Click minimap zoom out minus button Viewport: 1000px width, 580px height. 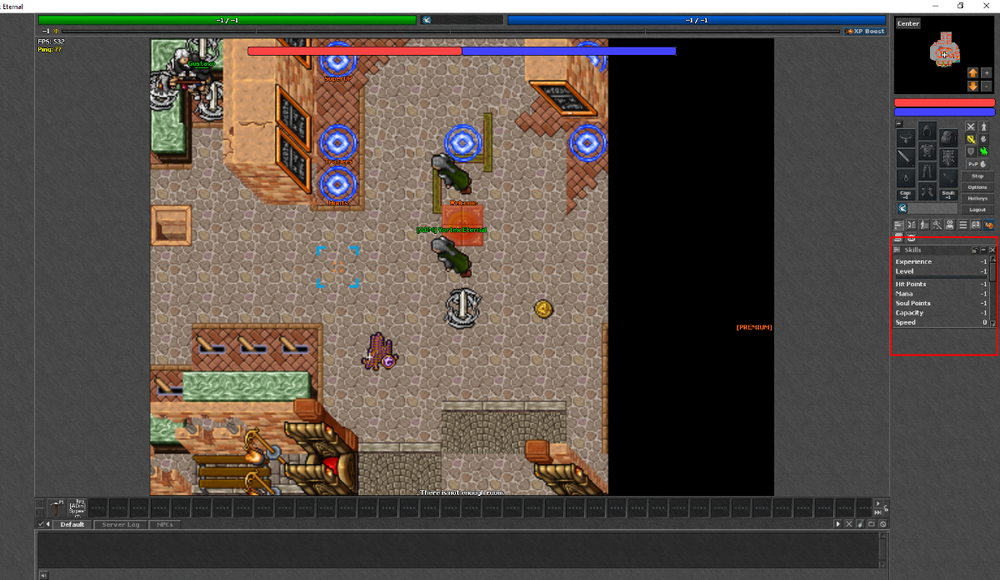tap(986, 86)
